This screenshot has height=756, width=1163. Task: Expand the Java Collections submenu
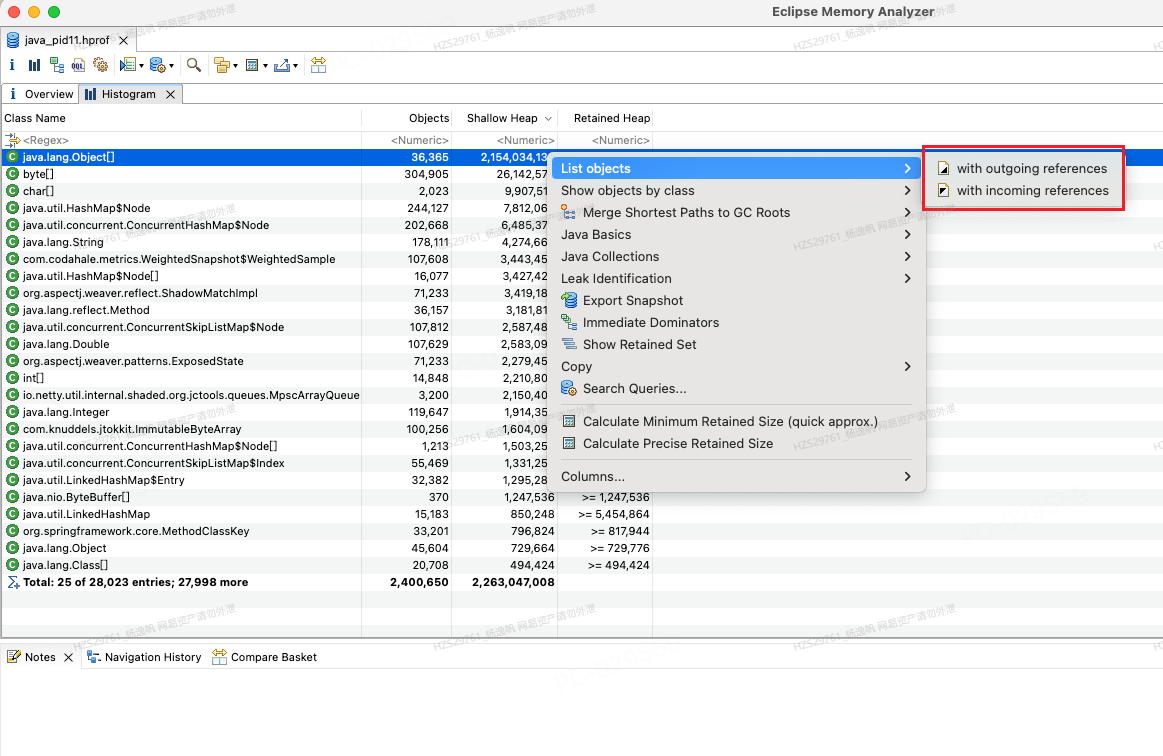pos(737,257)
